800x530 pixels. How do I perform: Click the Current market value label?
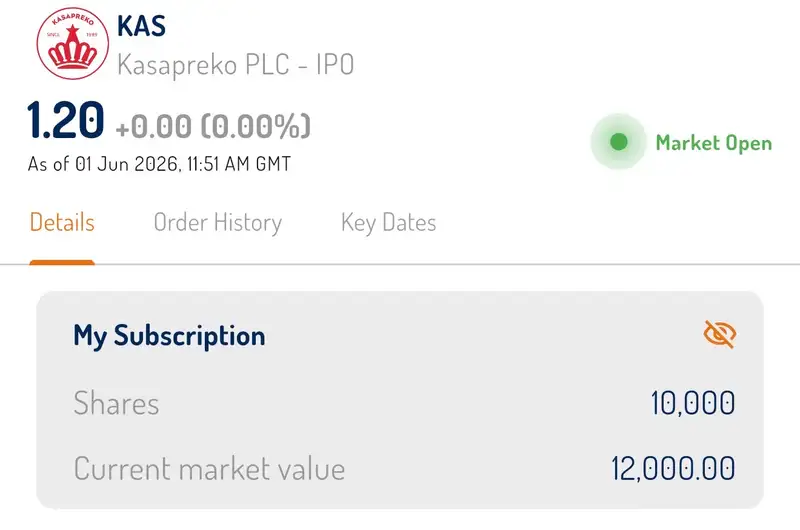(x=209, y=469)
